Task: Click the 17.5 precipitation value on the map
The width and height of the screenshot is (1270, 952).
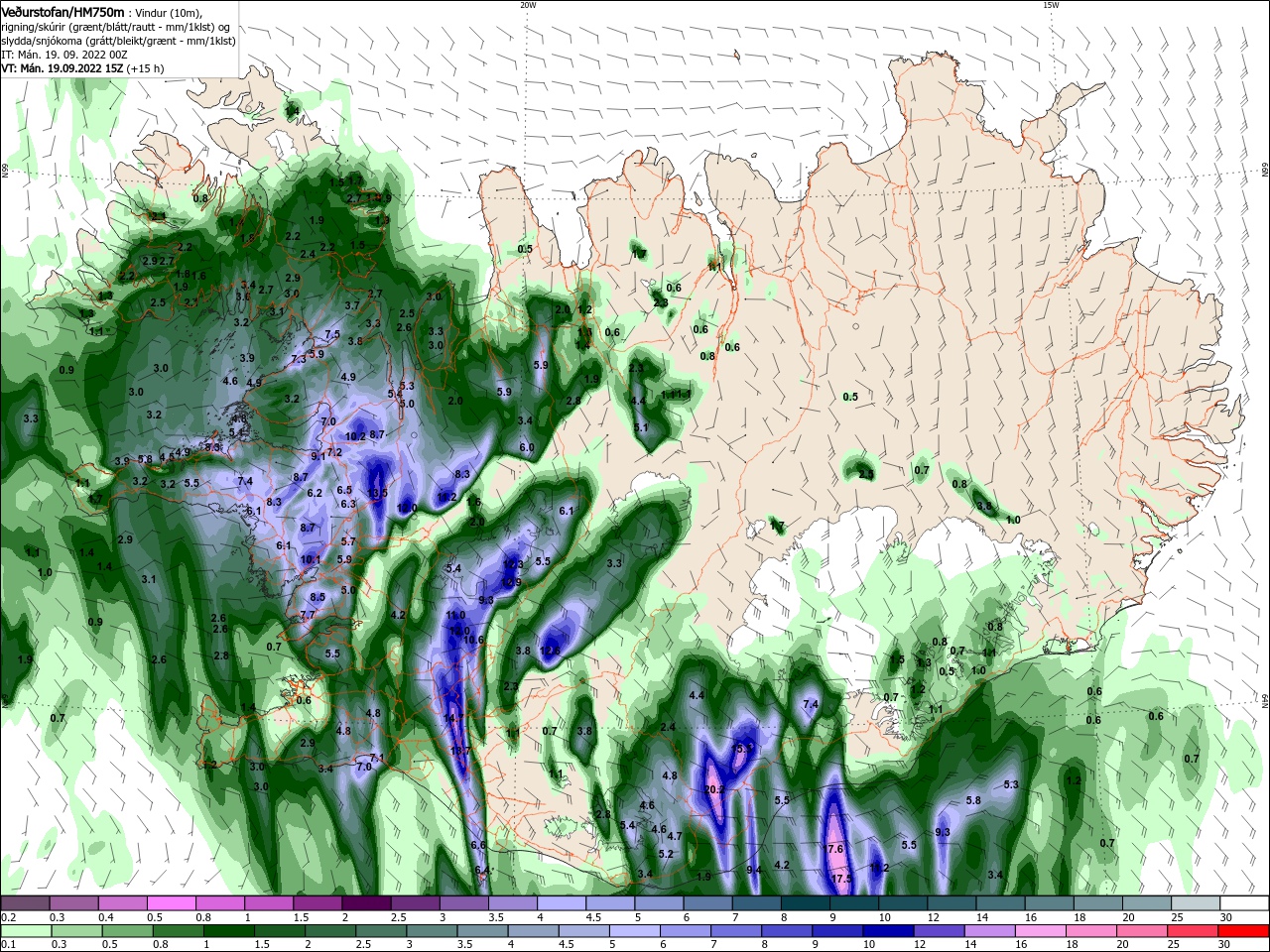Action: pos(842,879)
